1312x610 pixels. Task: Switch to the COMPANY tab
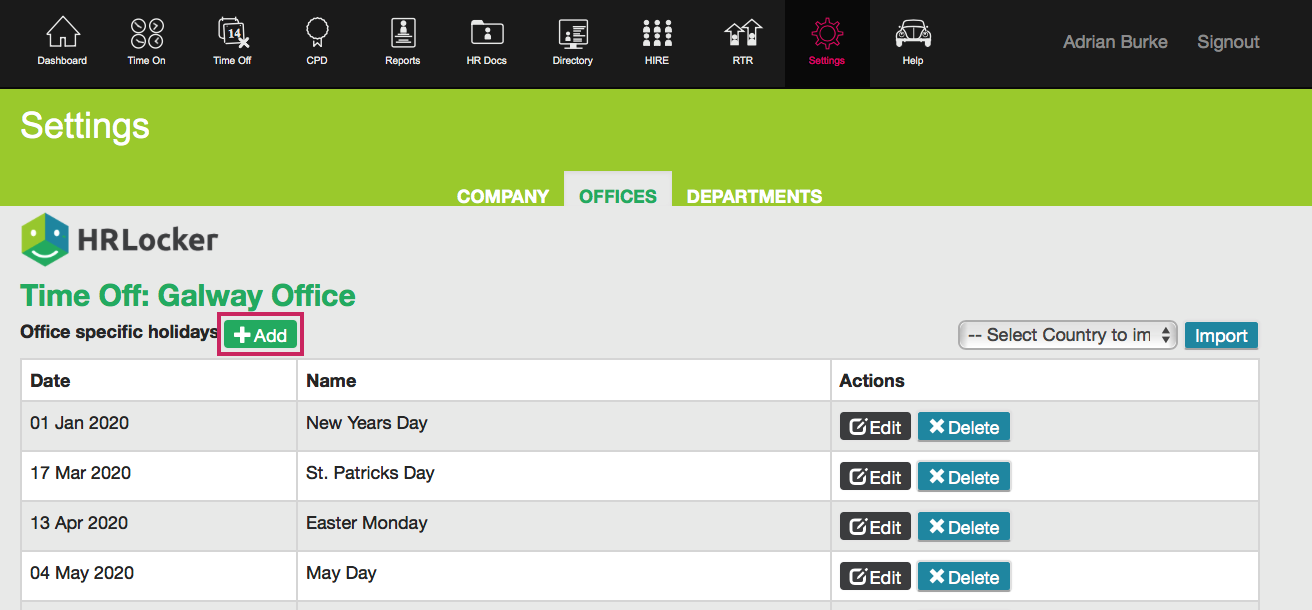coord(503,196)
